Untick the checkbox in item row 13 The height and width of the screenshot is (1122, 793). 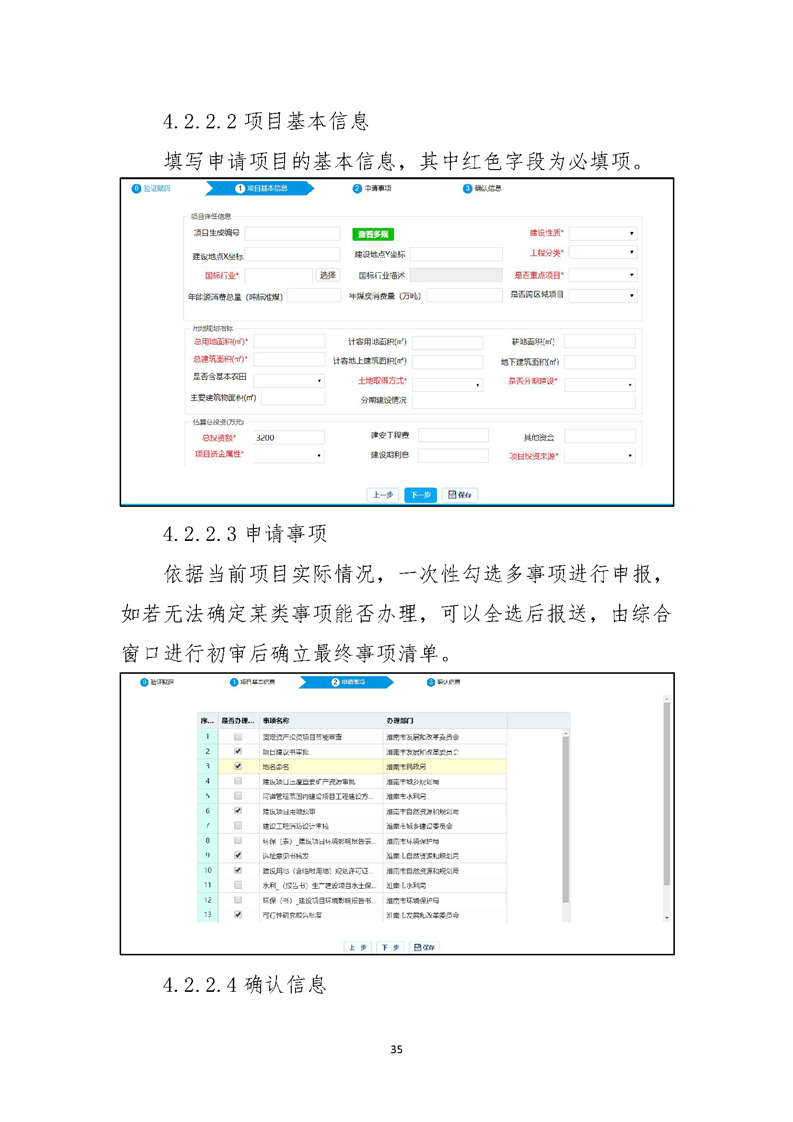pyautogui.click(x=238, y=914)
